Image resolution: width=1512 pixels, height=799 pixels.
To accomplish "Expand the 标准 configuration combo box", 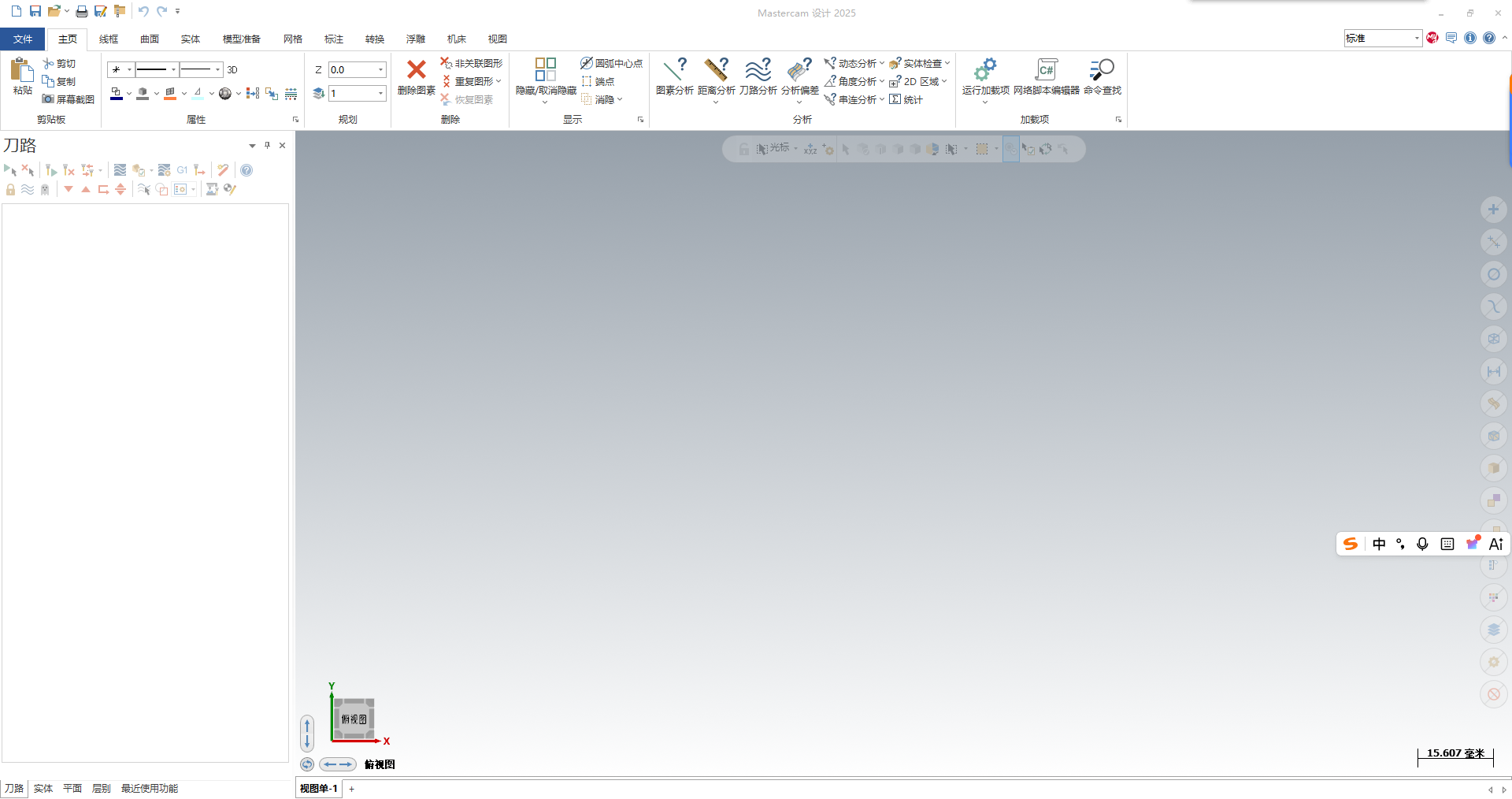I will pos(1417,38).
